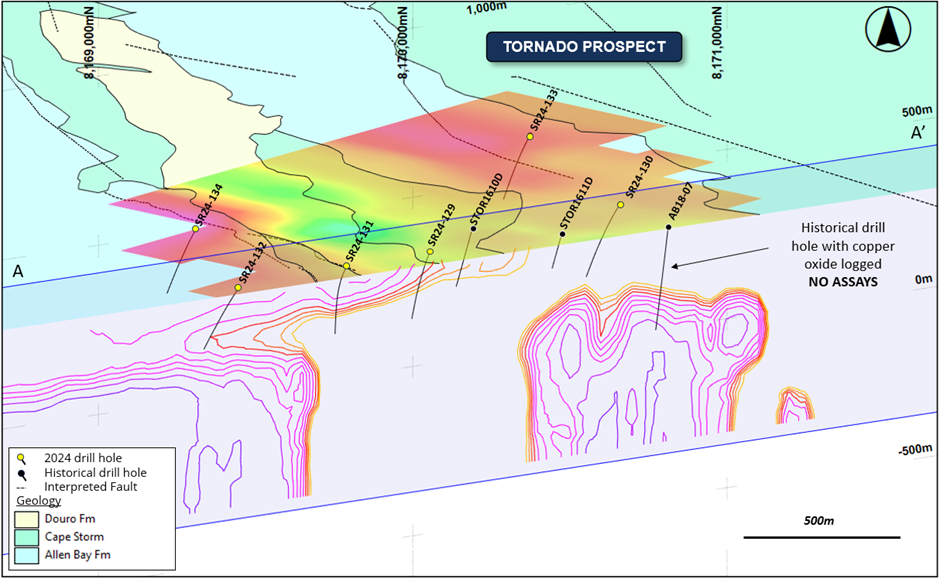Select the Cape Storm teal color swatch
The height and width of the screenshot is (579, 940).
click(x=27, y=537)
